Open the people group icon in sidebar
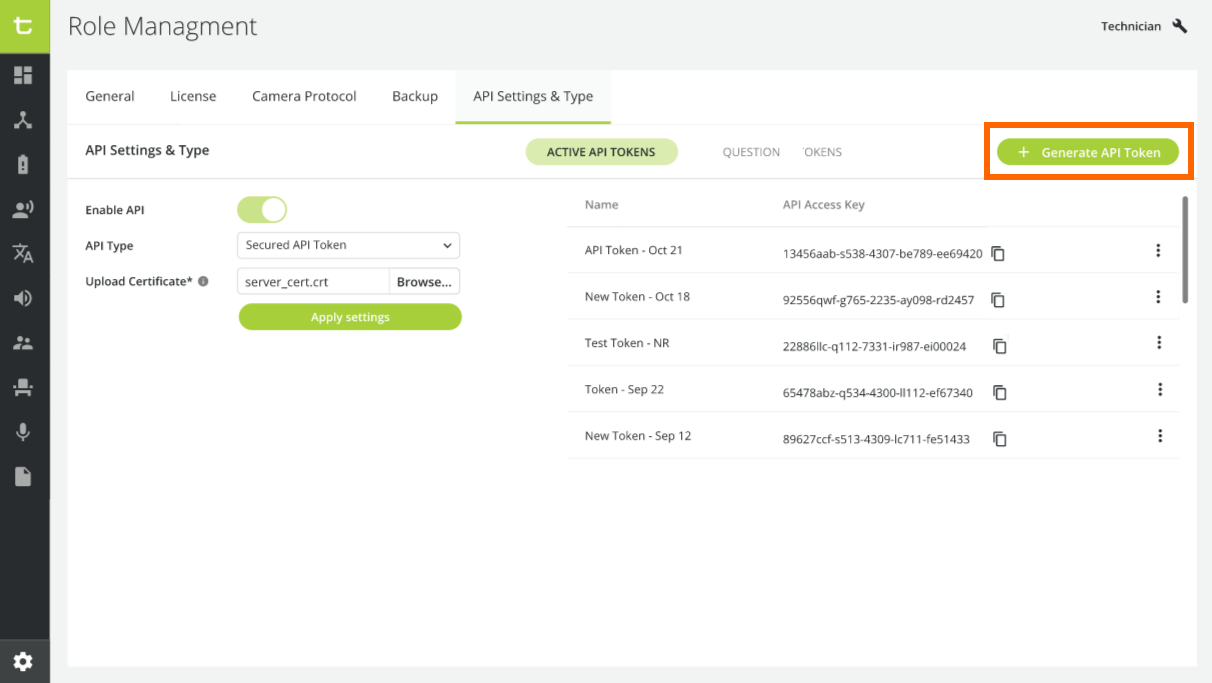The width and height of the screenshot is (1212, 683). pos(23,343)
